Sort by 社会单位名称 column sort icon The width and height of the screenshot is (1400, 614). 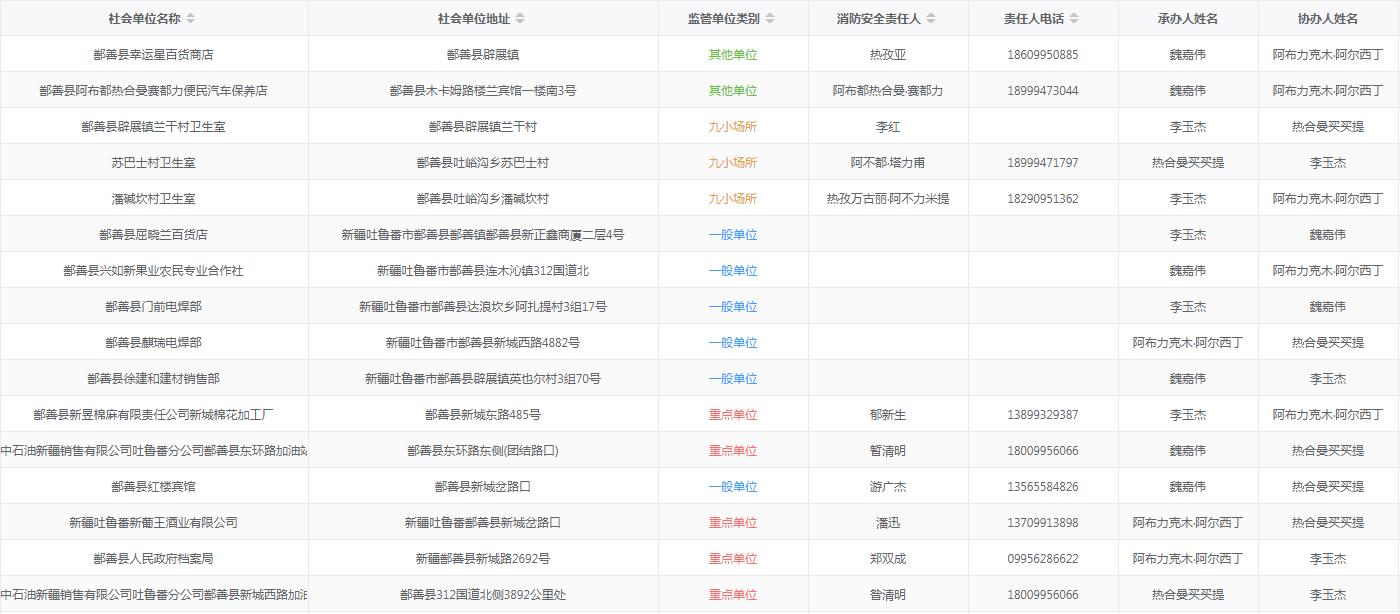pyautogui.click(x=191, y=19)
